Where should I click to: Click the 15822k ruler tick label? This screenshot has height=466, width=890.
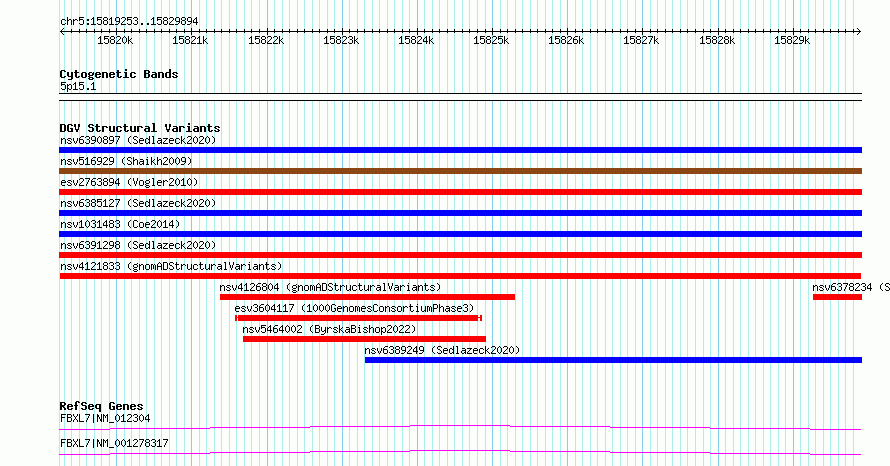(x=266, y=40)
